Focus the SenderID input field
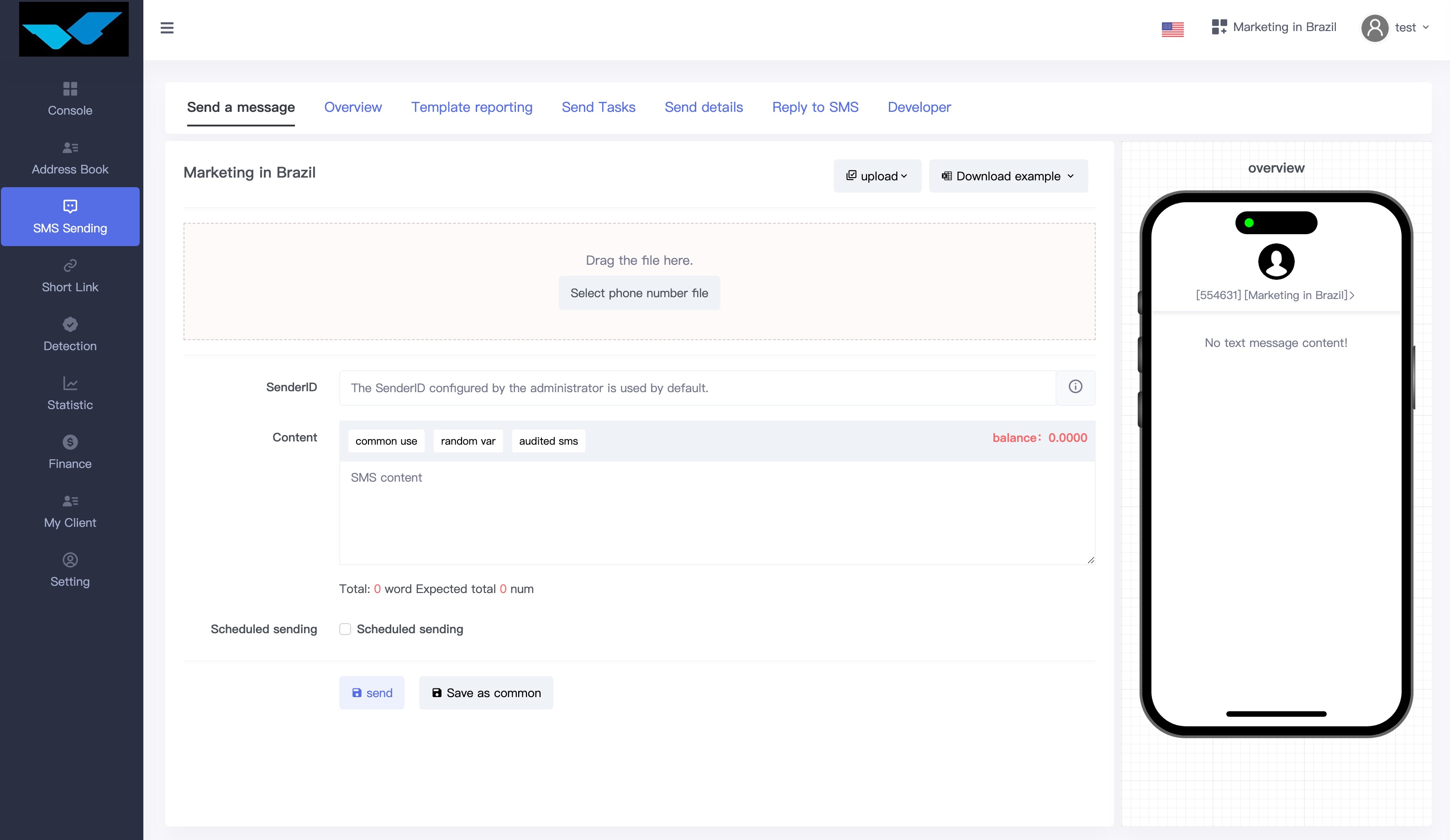This screenshot has height=840, width=1450. coord(698,388)
